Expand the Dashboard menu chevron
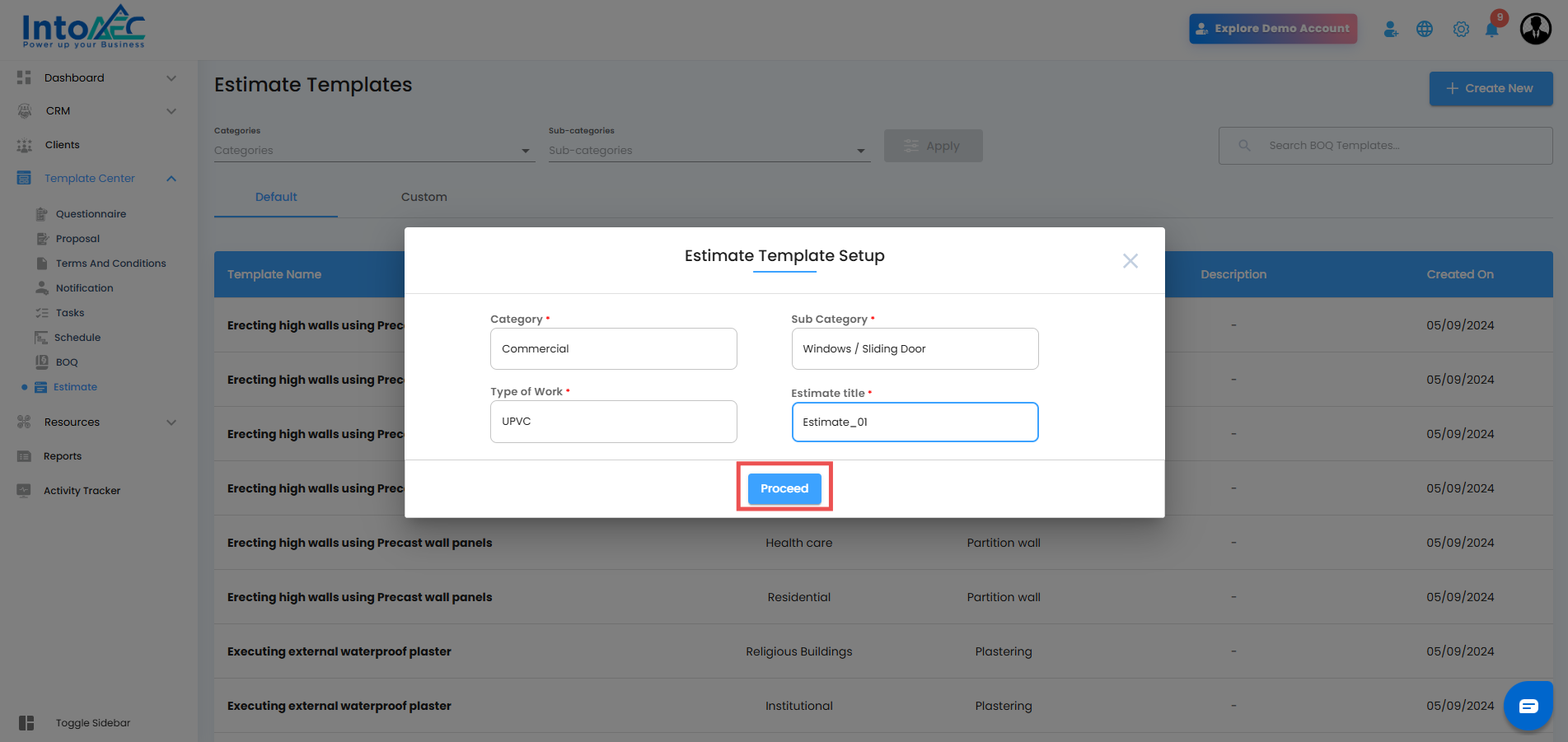Screen dimensions: 1568x742 pyautogui.click(x=171, y=78)
